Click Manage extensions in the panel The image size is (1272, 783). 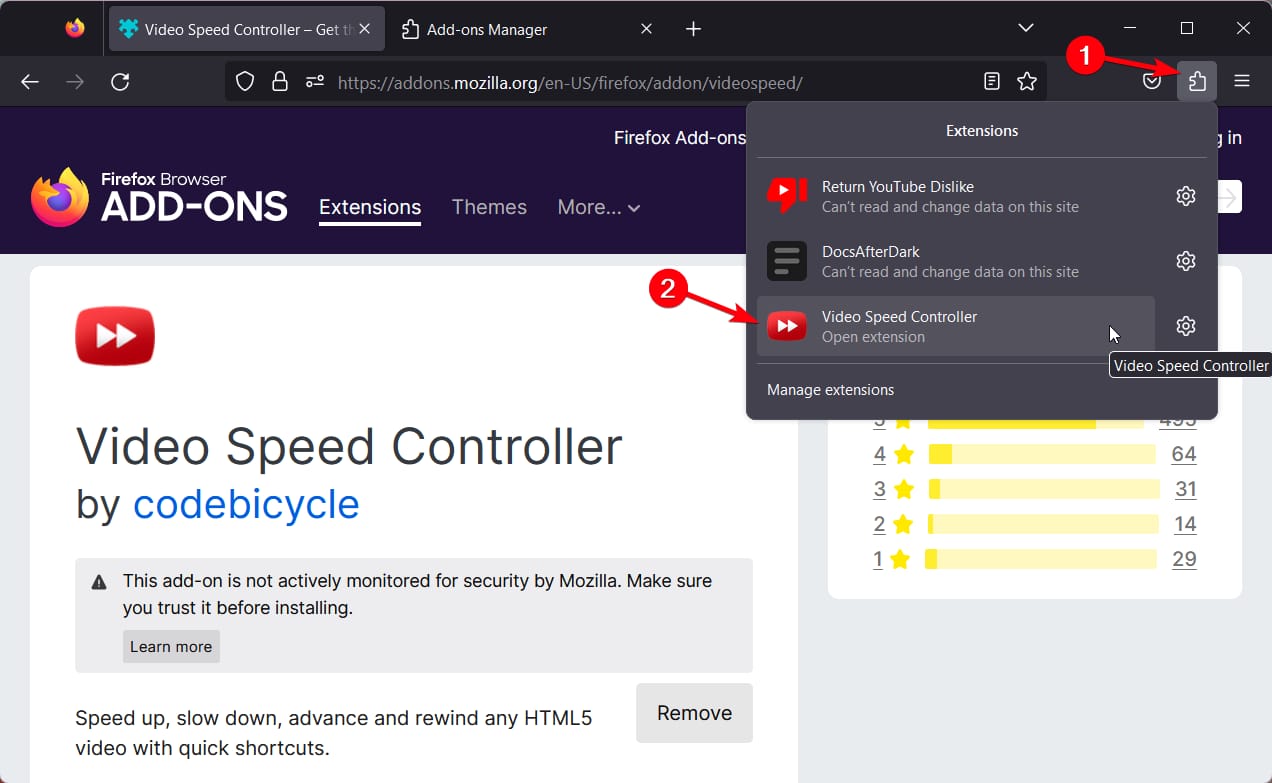(830, 390)
